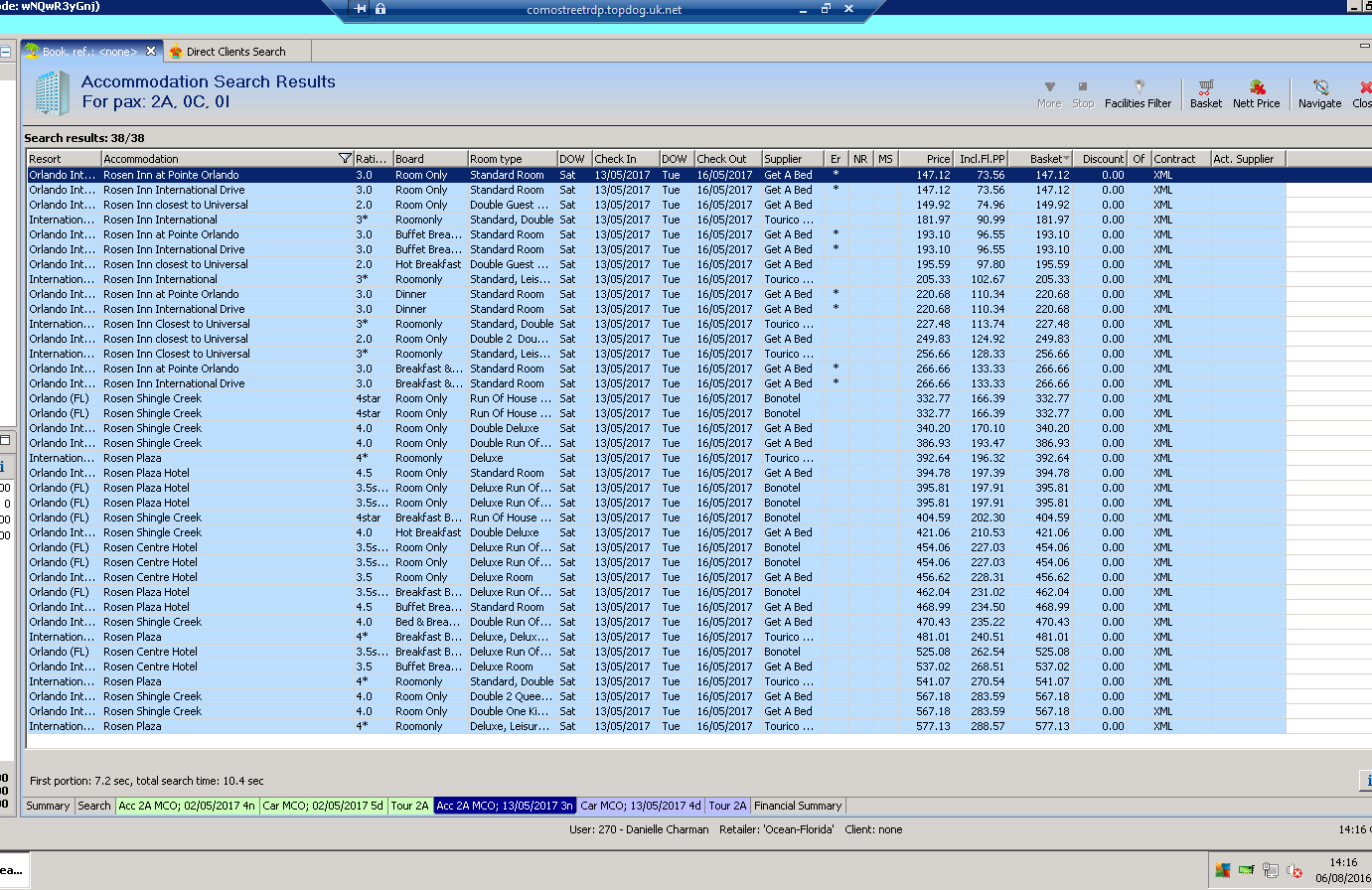Click the taskbar clock showing 14:16
The height and width of the screenshot is (890, 1372).
(1343, 862)
